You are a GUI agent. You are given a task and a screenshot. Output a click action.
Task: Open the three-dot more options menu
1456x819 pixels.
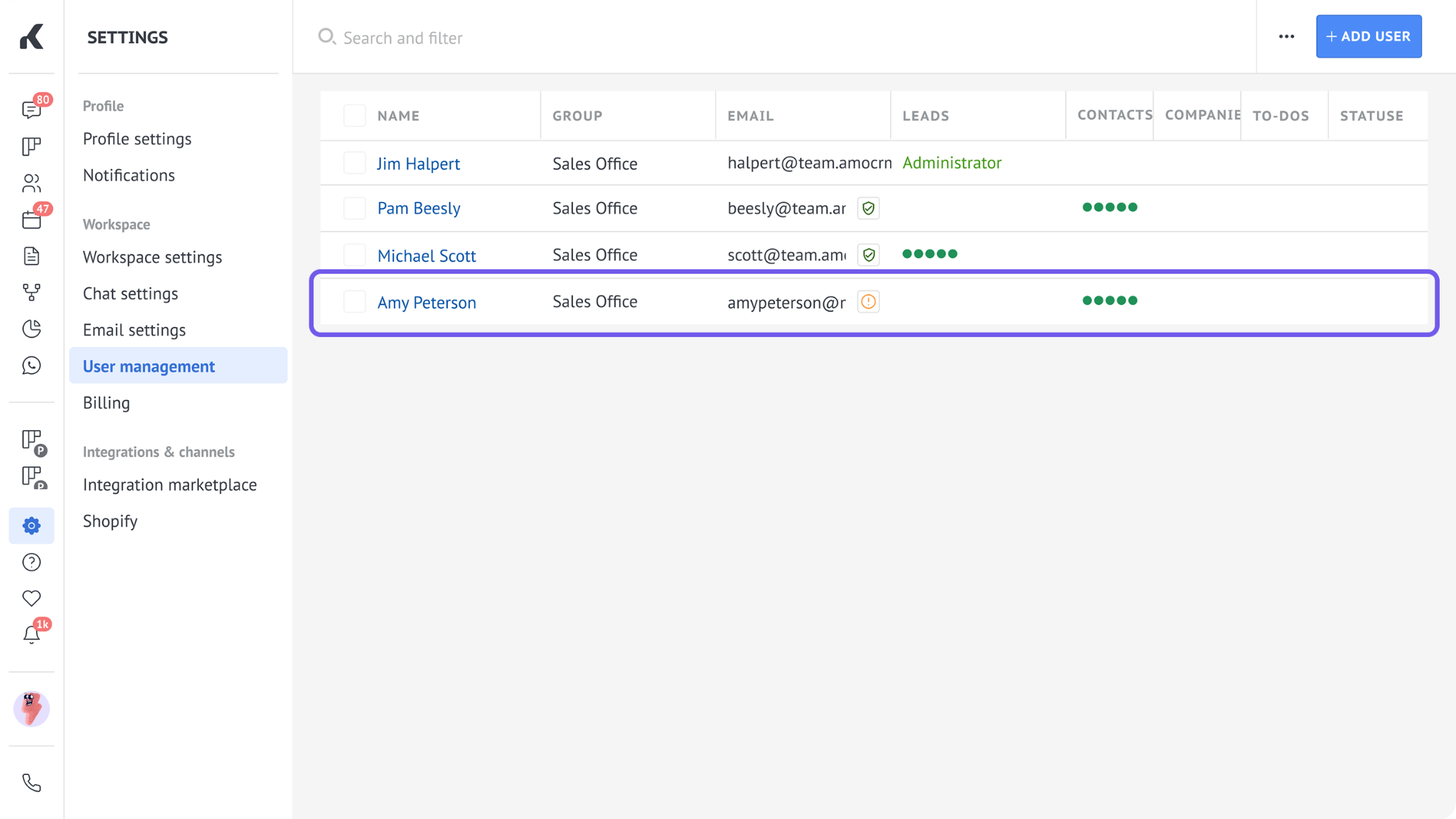click(x=1286, y=36)
